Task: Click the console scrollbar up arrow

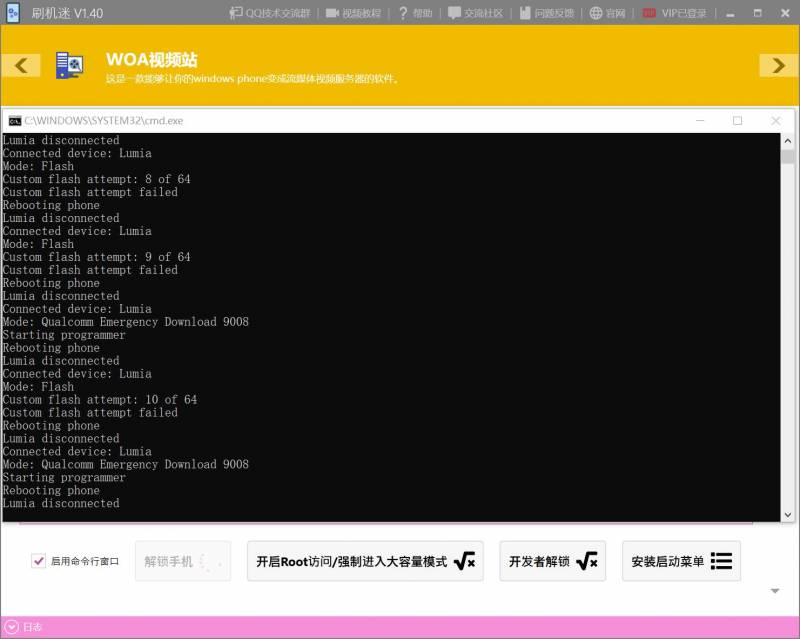Action: pos(787,140)
